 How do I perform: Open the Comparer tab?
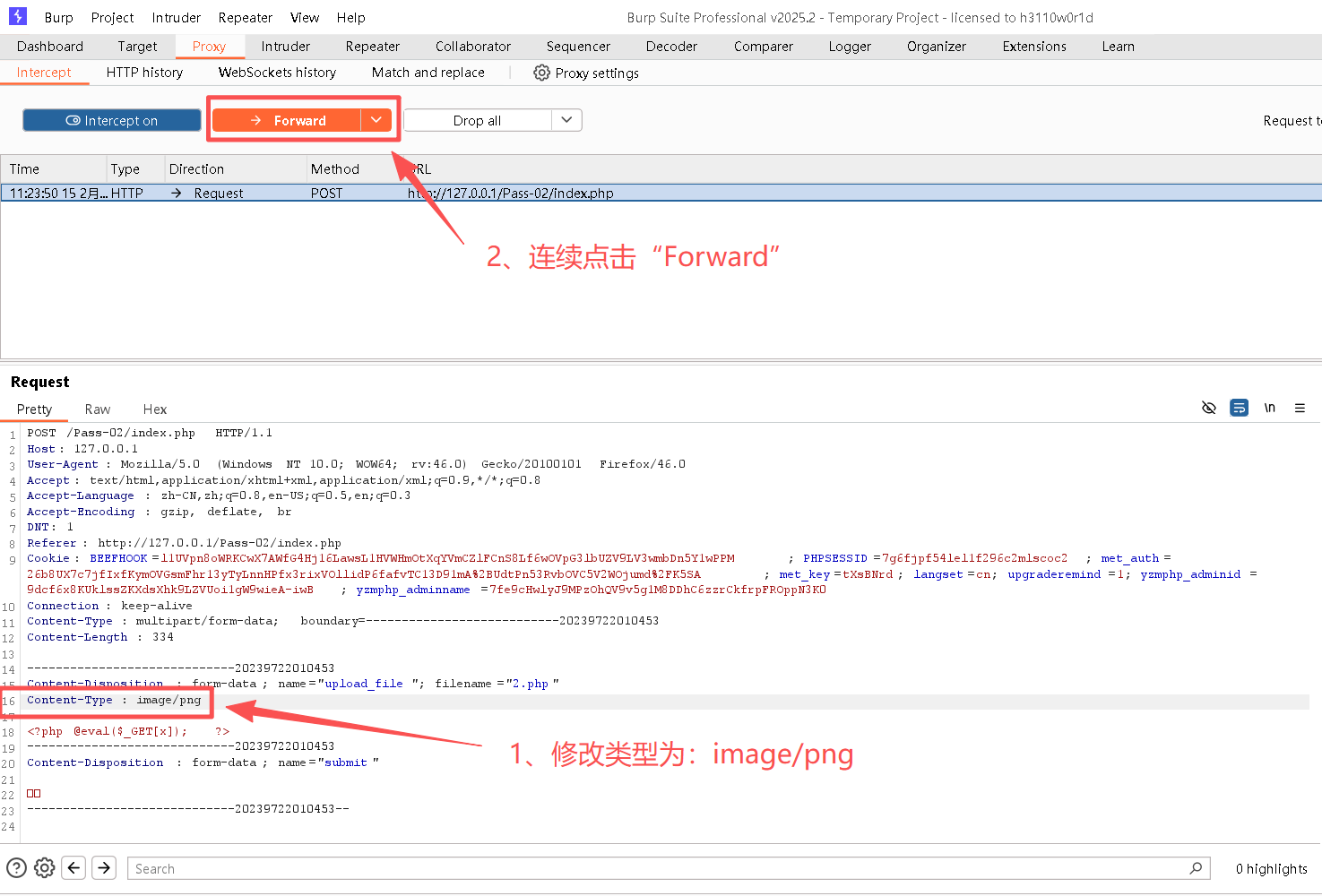pos(764,47)
